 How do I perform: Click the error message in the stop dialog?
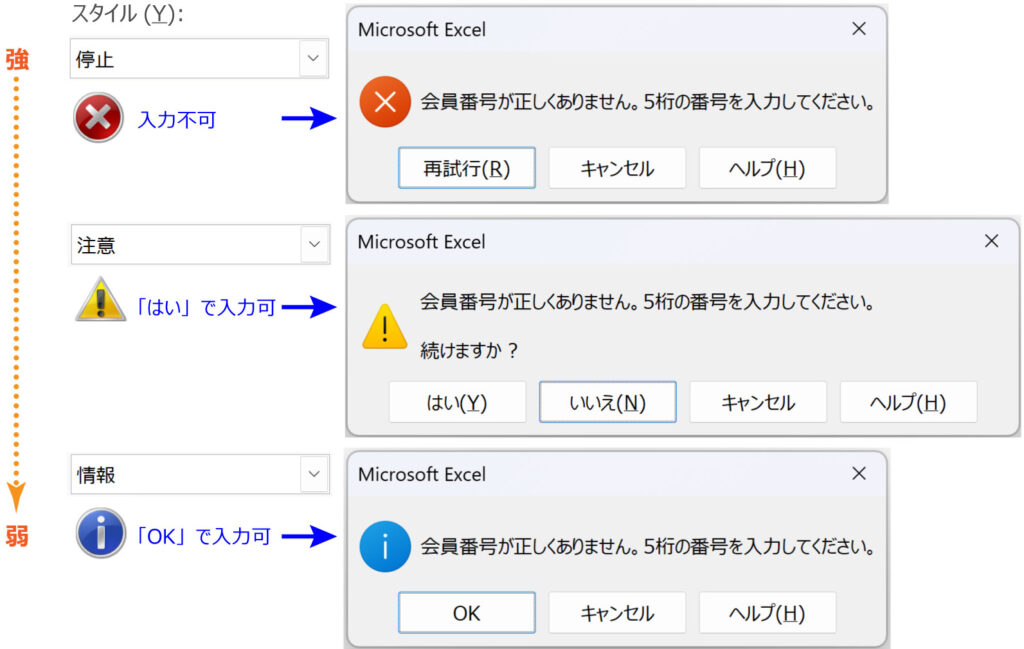tap(647, 102)
